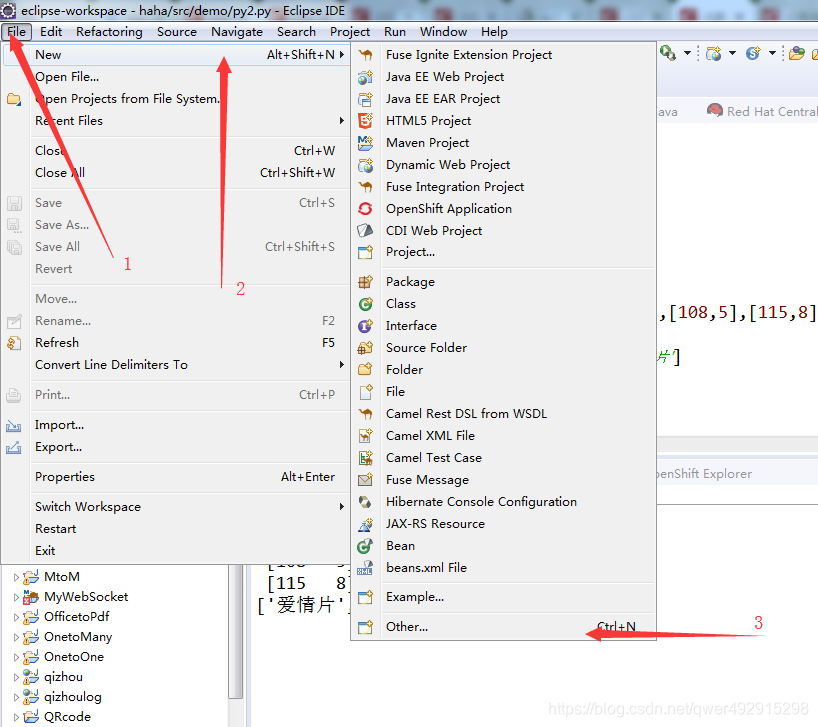Viewport: 818px width, 727px height.
Task: Click the Fuse Ignite Extension Project icon
Action: [365, 55]
